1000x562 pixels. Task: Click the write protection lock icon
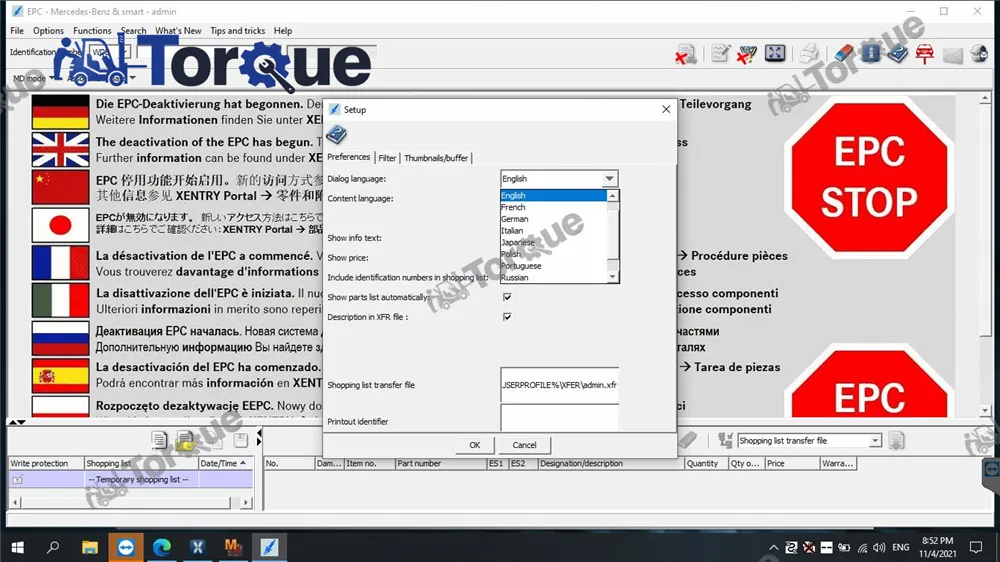click(x=18, y=480)
